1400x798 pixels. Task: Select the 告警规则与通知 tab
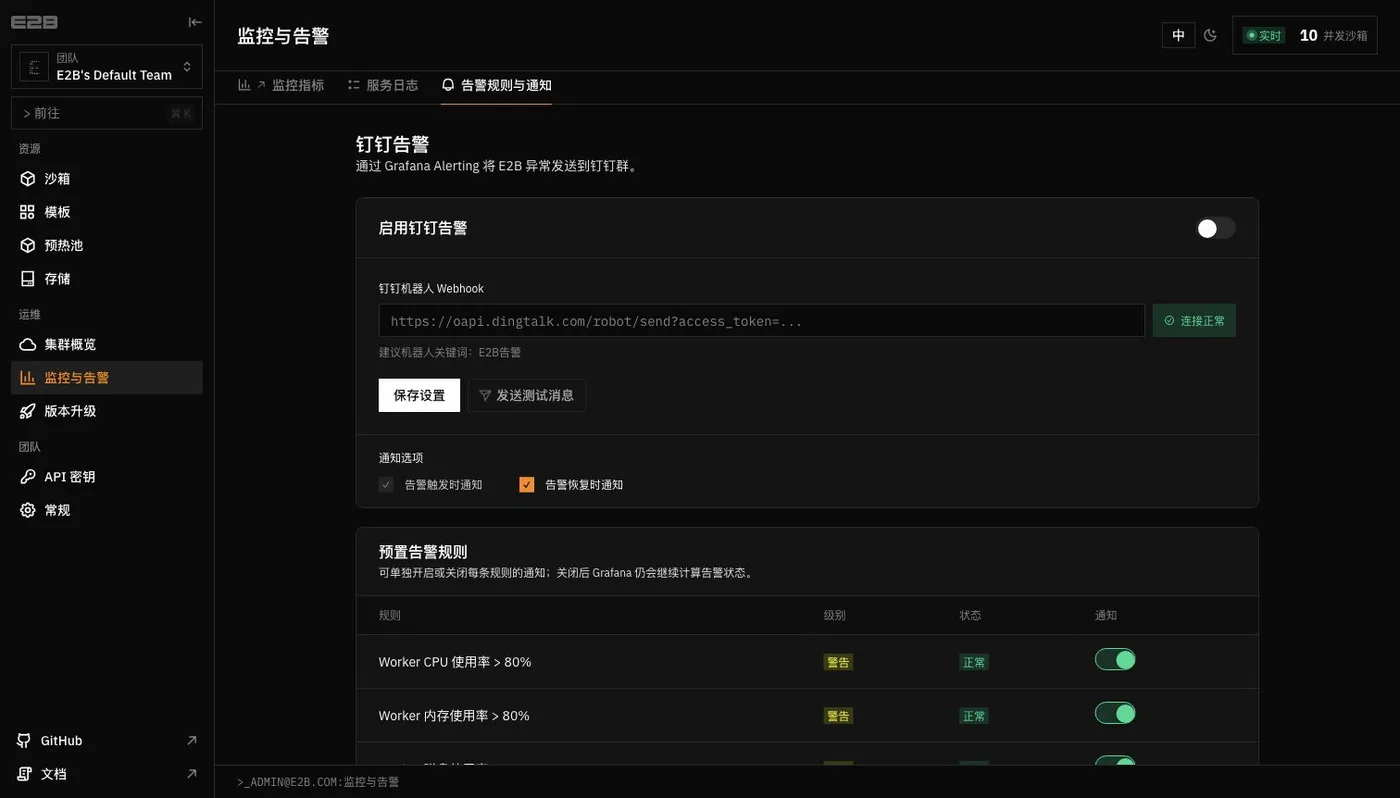tap(497, 85)
